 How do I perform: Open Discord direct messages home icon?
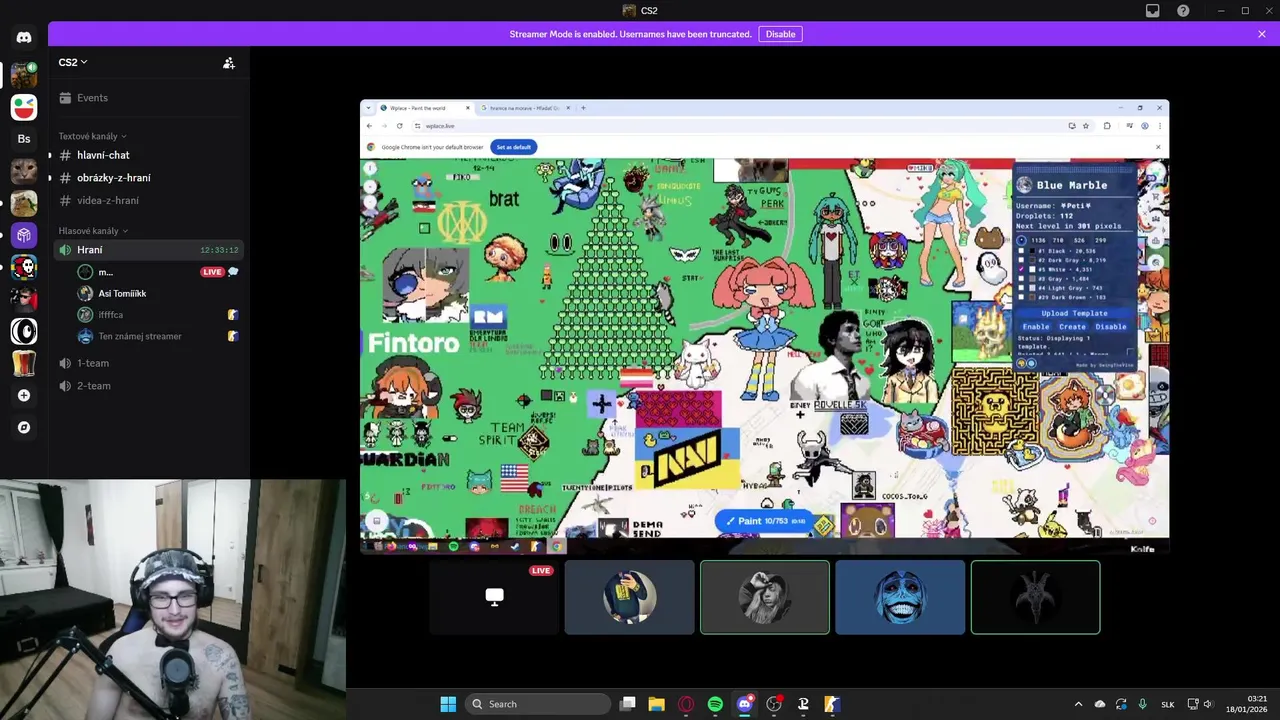(24, 37)
